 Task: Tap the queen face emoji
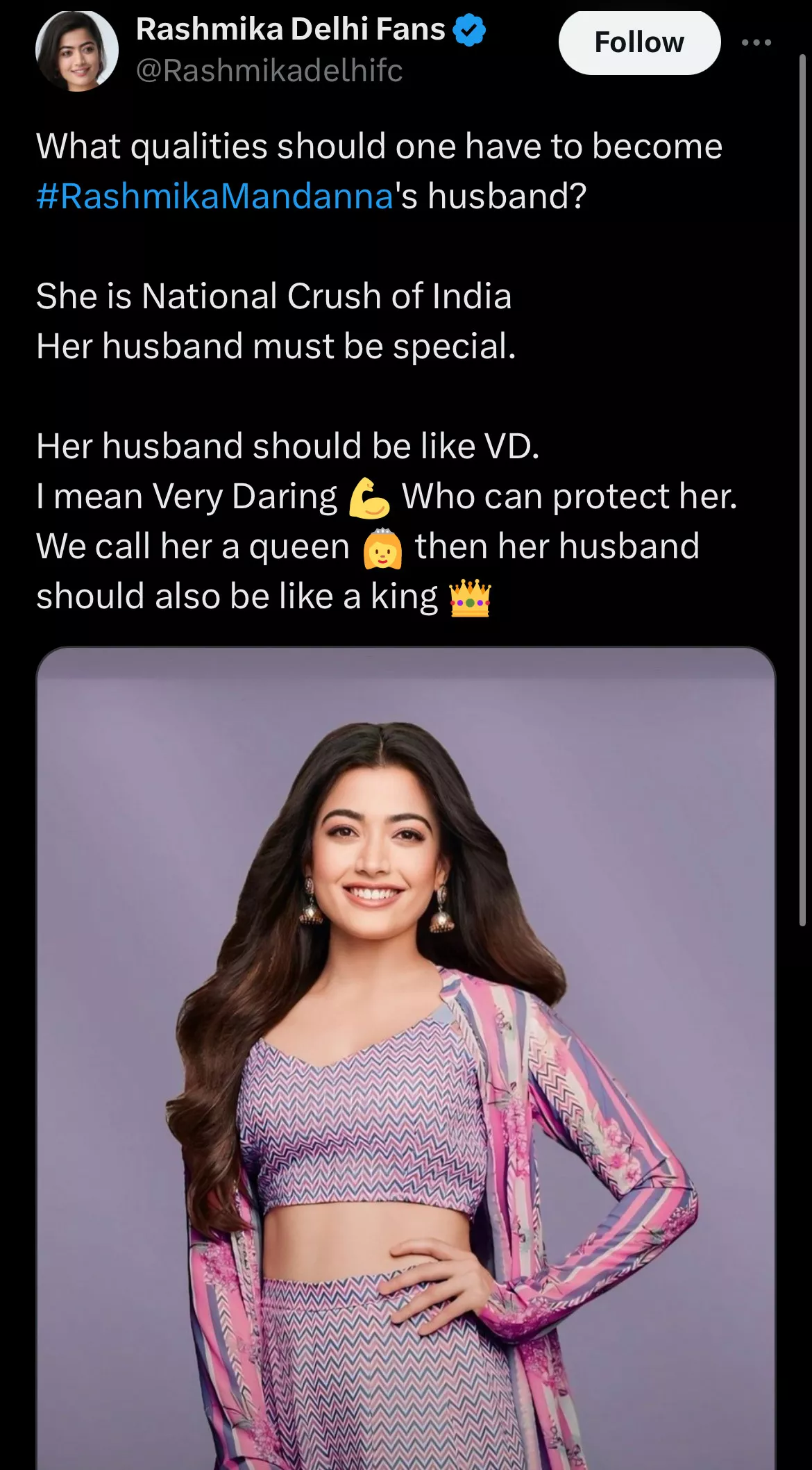point(382,548)
